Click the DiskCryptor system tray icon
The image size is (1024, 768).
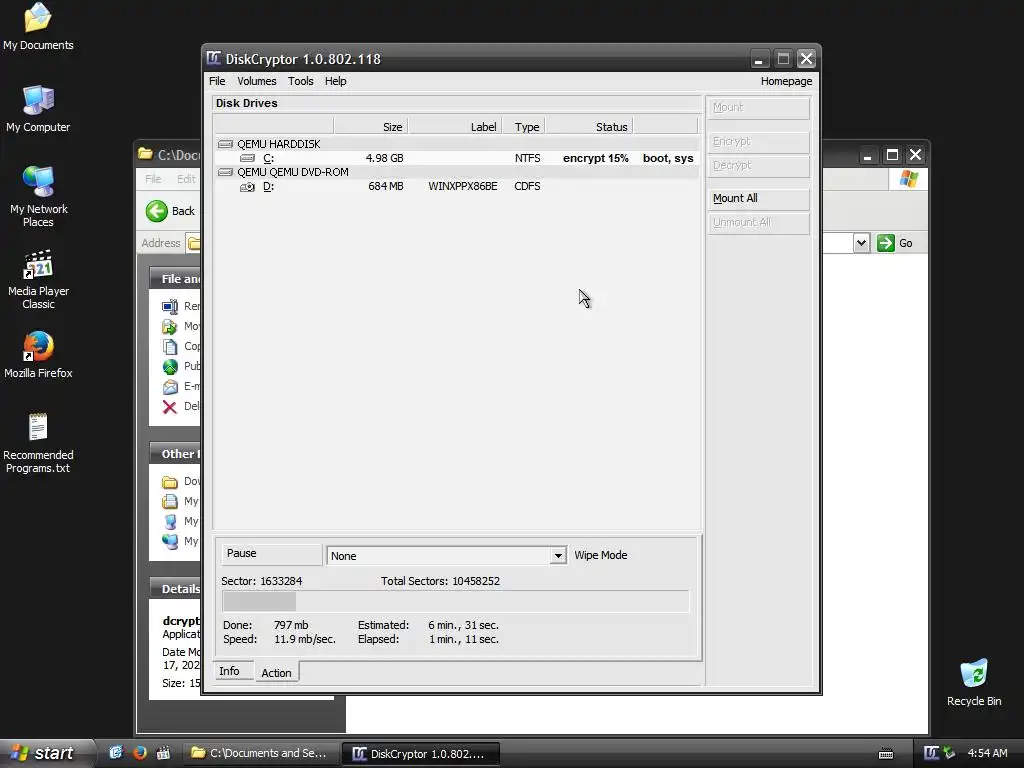(931, 753)
